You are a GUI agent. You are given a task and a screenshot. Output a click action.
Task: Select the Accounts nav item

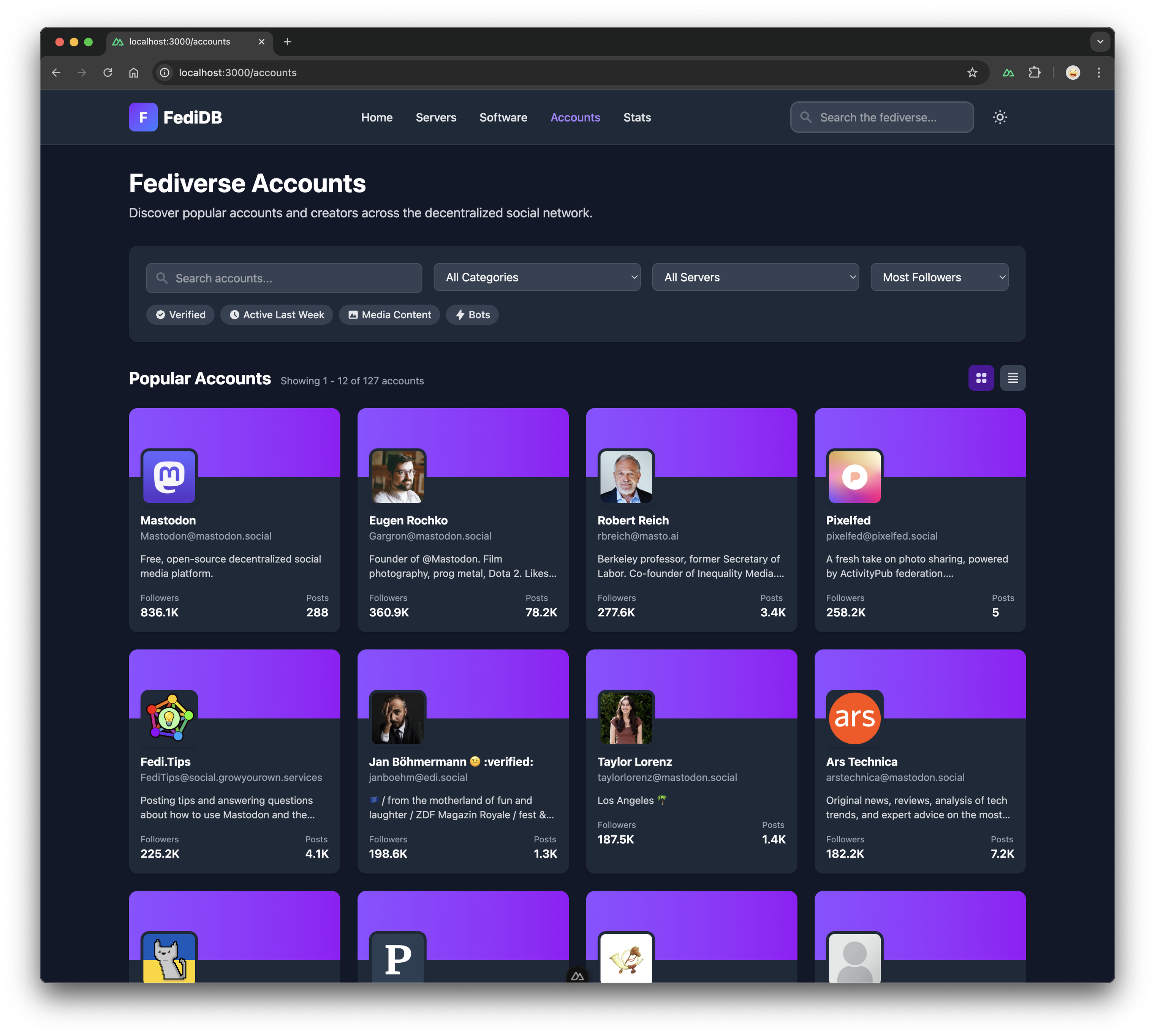coord(575,117)
